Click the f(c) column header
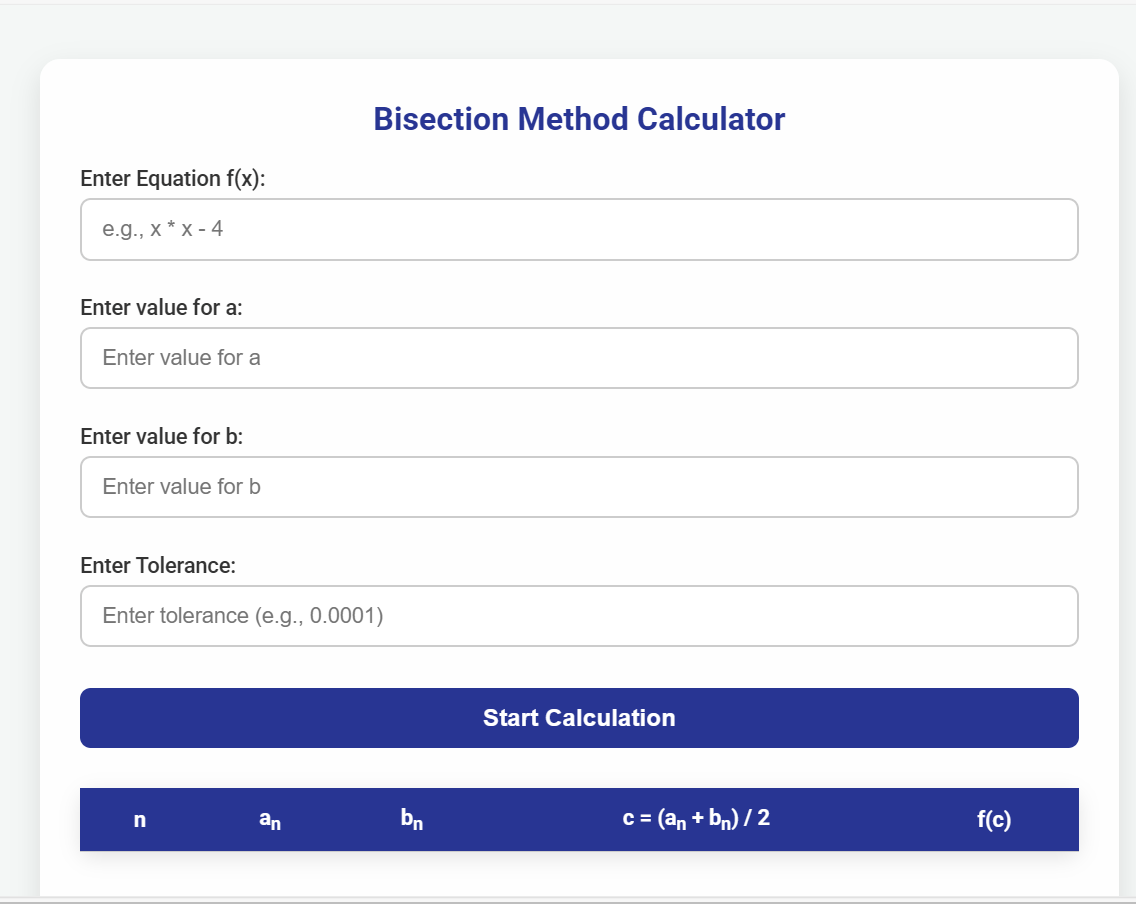The height and width of the screenshot is (904, 1136). point(994,819)
